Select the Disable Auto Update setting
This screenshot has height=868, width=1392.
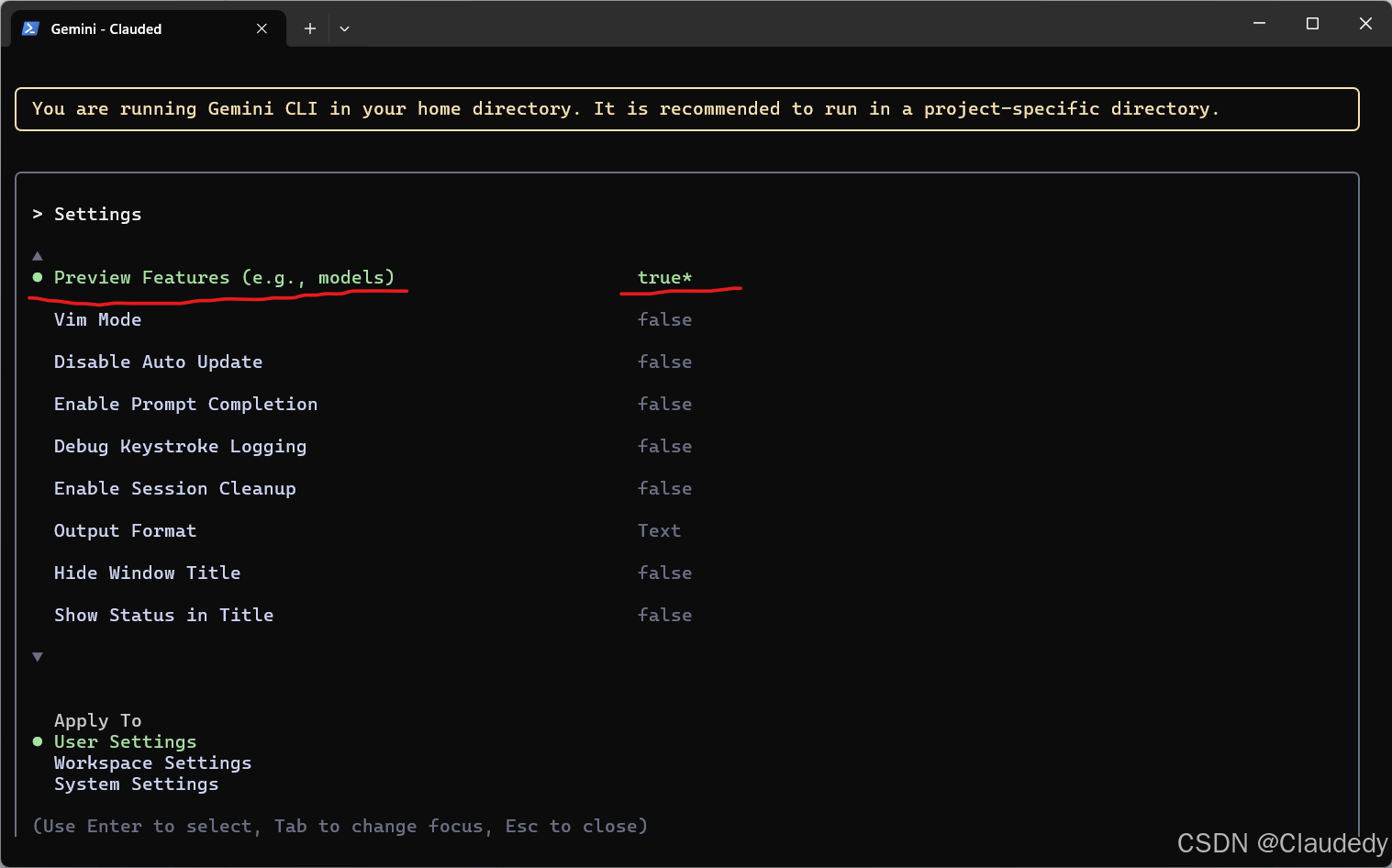coord(158,362)
